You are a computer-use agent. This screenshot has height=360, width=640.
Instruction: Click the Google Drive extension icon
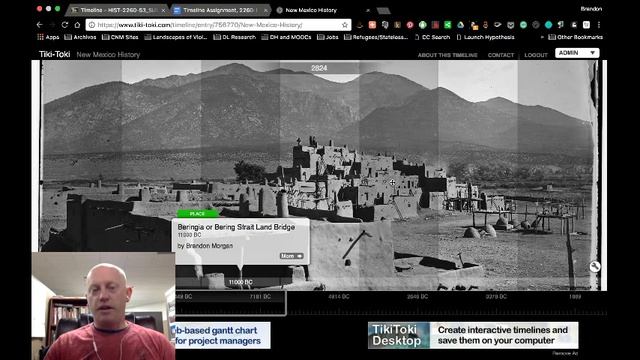pyautogui.click(x=460, y=25)
